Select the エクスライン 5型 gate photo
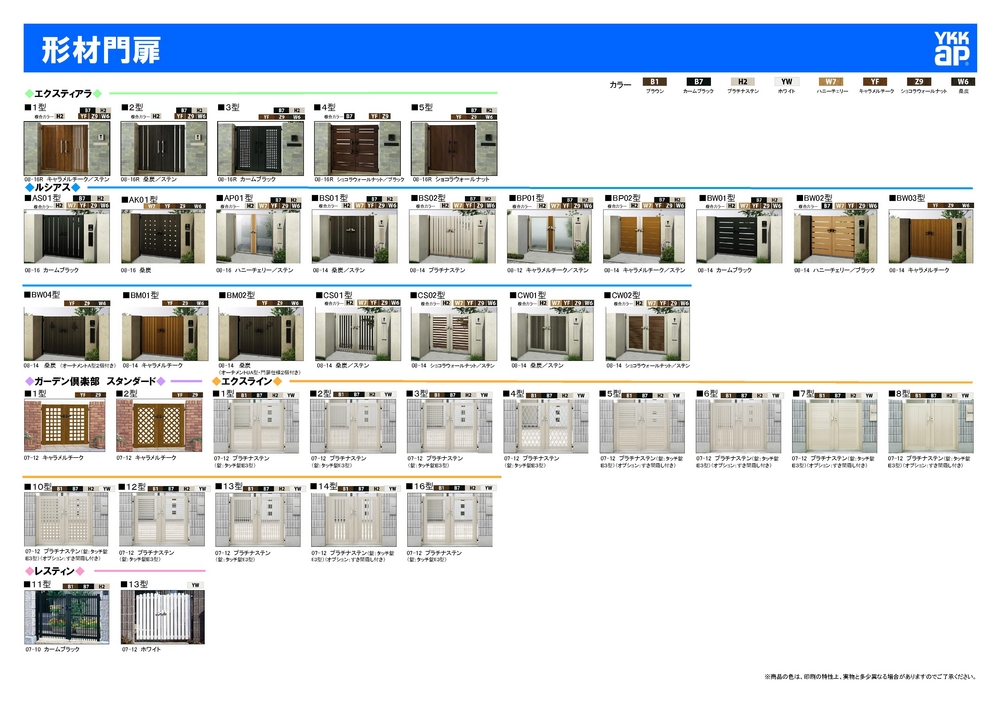The height and width of the screenshot is (707, 1000). 642,426
